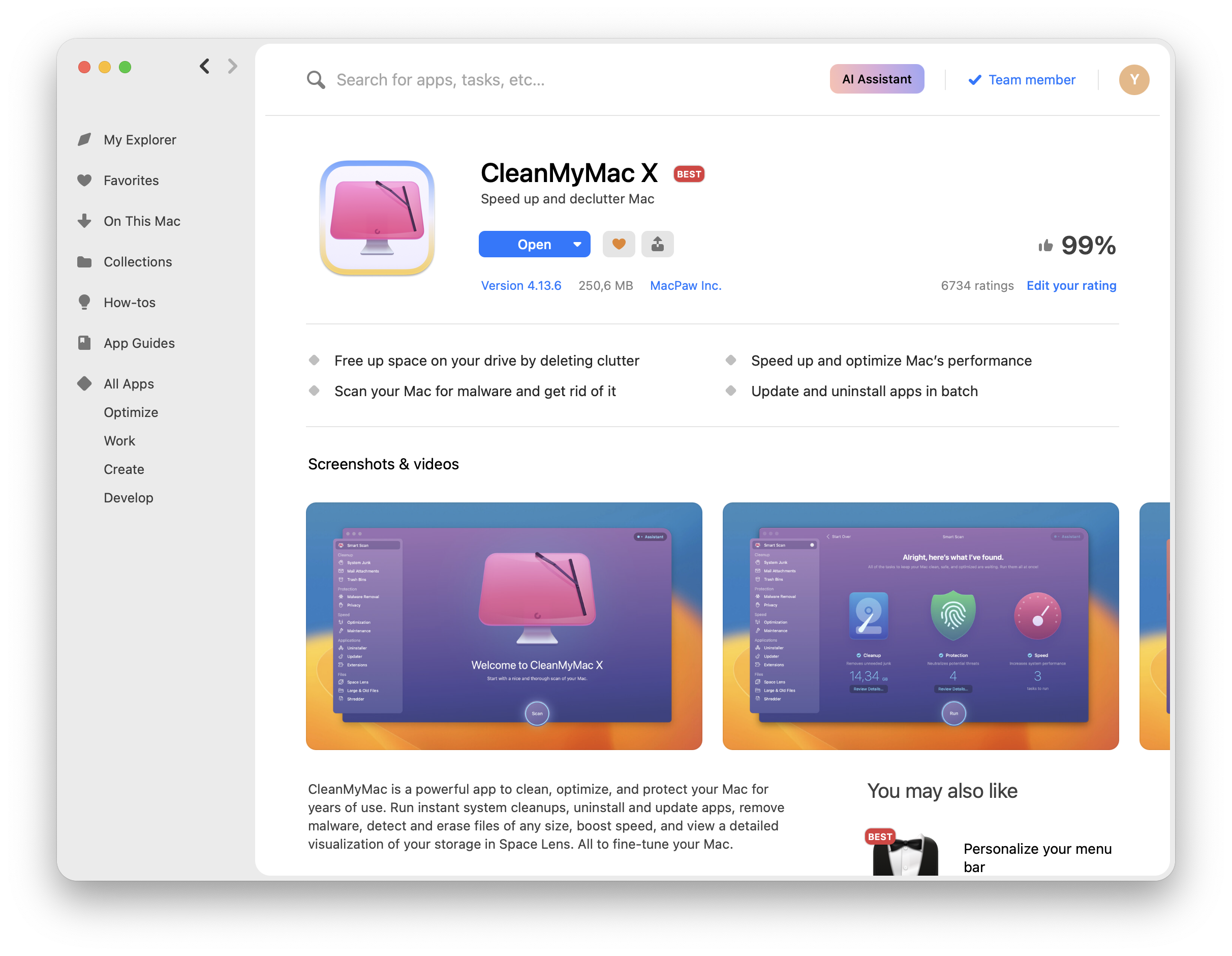Screen dimensions: 1232x956
Task: Open the How-tos section
Action: (129, 302)
